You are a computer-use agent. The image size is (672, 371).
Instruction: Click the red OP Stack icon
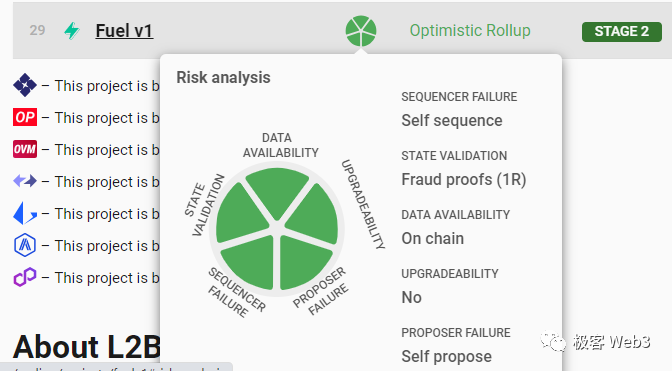[x=25, y=117]
